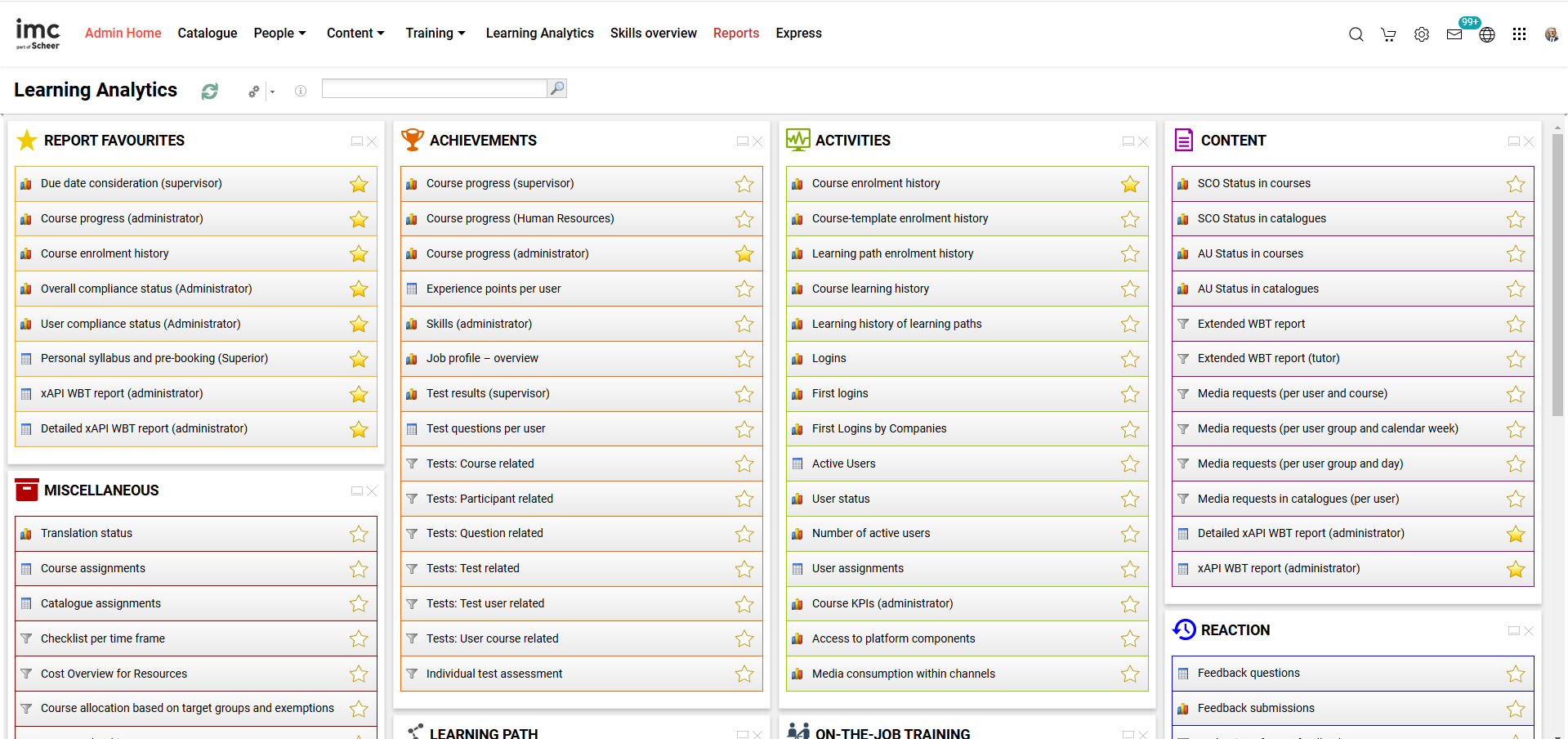Expand the Training dropdown menu
The image size is (1568, 739).
(x=436, y=33)
